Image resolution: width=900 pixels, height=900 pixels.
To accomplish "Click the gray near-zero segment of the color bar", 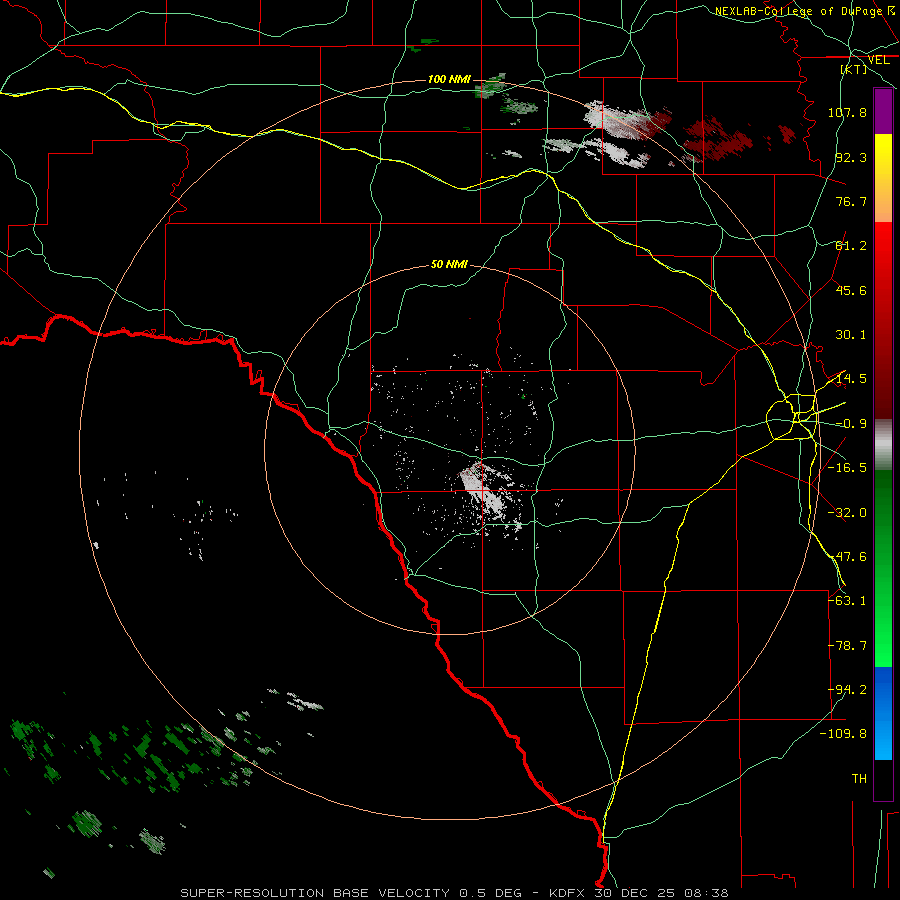I will (883, 445).
